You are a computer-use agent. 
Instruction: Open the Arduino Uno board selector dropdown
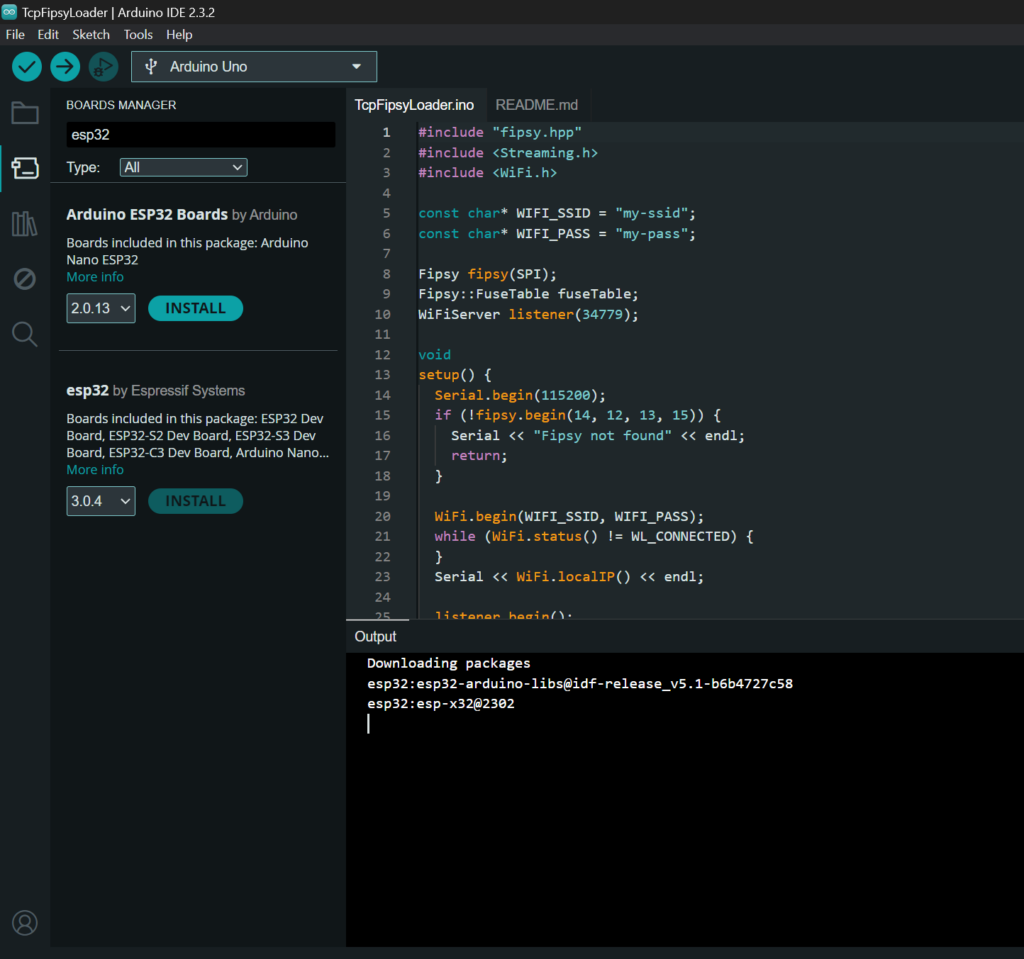[x=254, y=67]
